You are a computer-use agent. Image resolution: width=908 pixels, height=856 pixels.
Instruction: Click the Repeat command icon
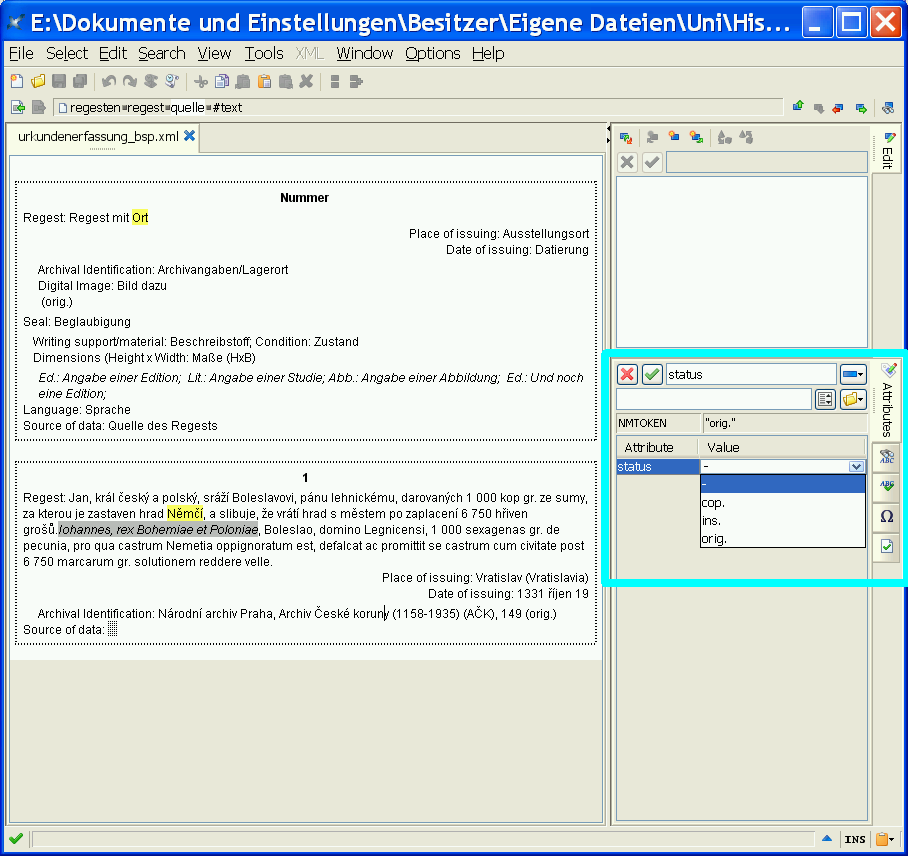click(x=151, y=82)
